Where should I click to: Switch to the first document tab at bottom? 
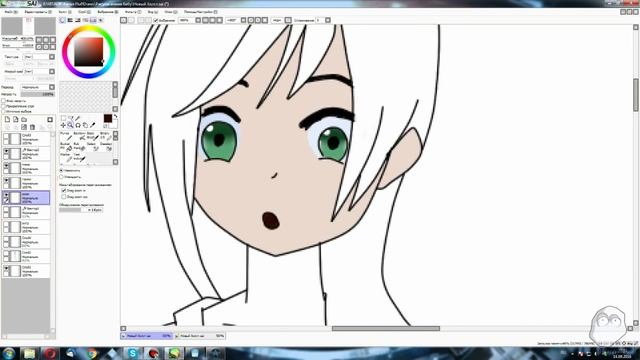point(146,336)
